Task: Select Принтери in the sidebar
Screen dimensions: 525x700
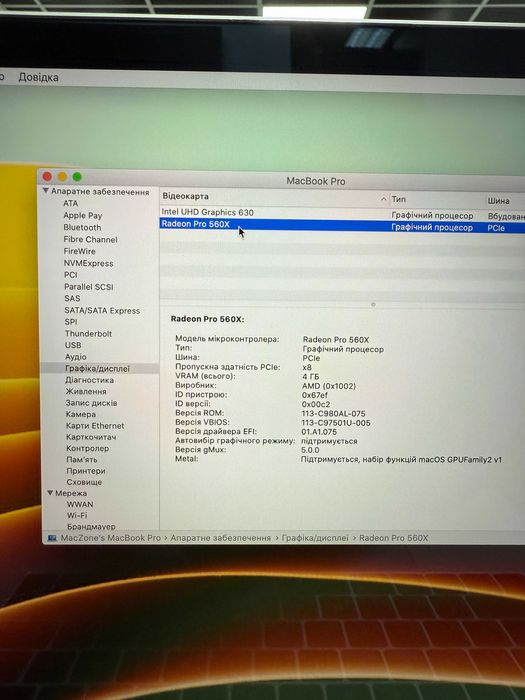Action: 86,471
